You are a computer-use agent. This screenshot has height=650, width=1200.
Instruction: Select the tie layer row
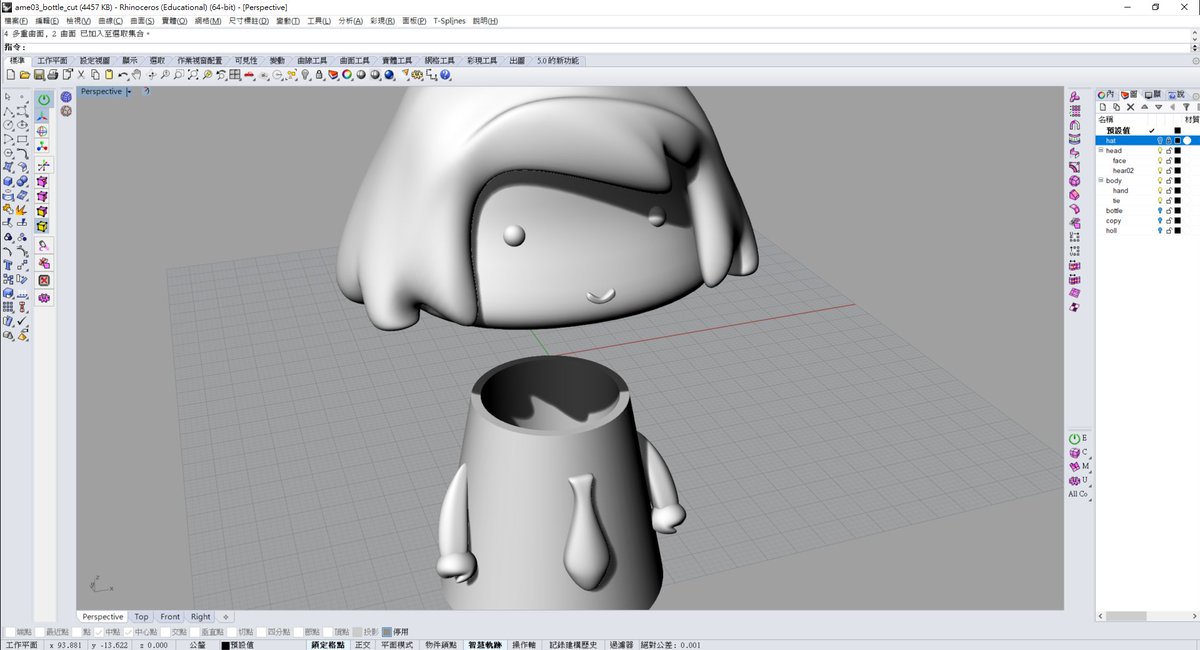[x=1146, y=200]
